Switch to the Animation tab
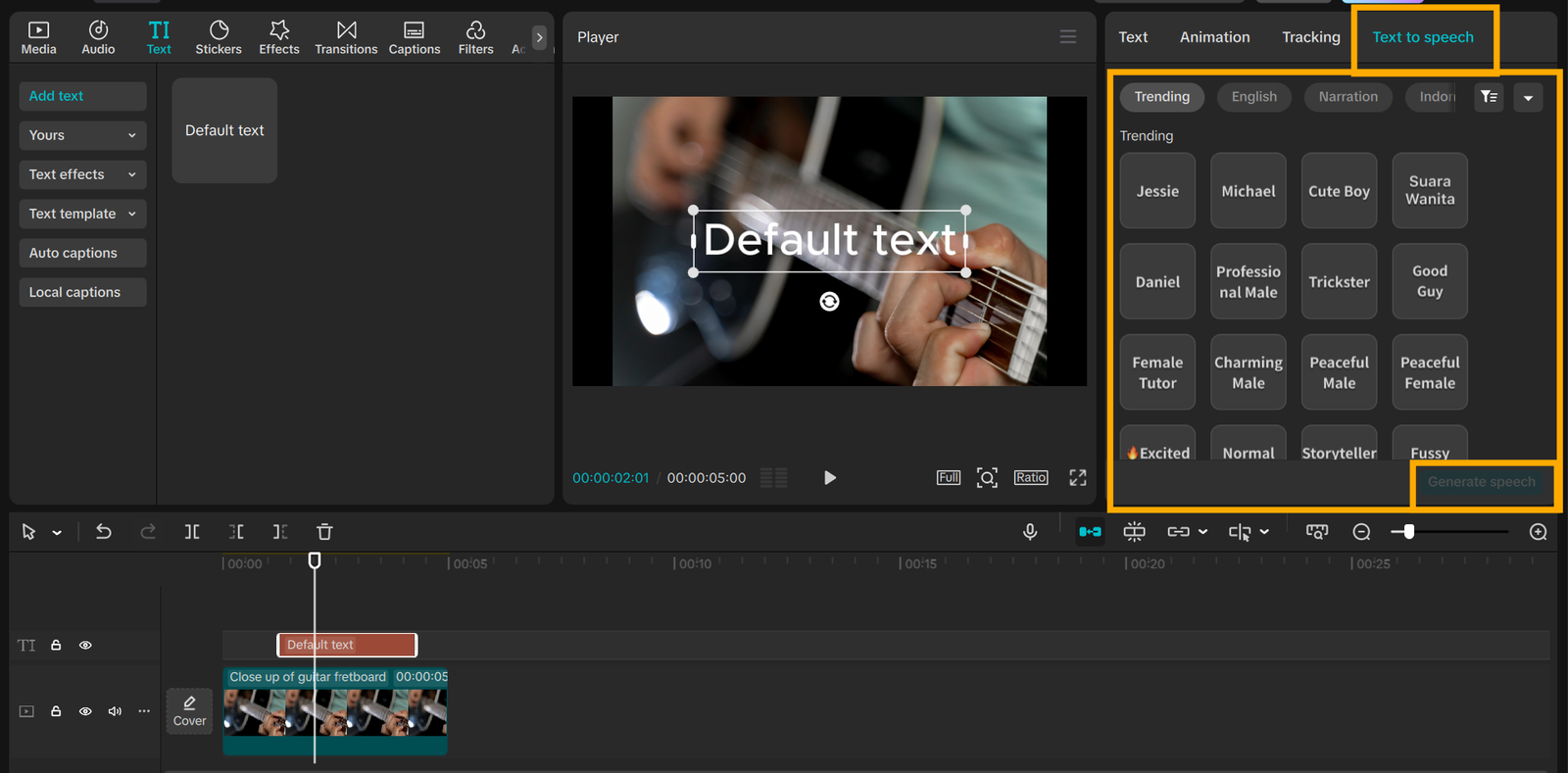Screen dimensions: 1568x773 (x=1214, y=37)
